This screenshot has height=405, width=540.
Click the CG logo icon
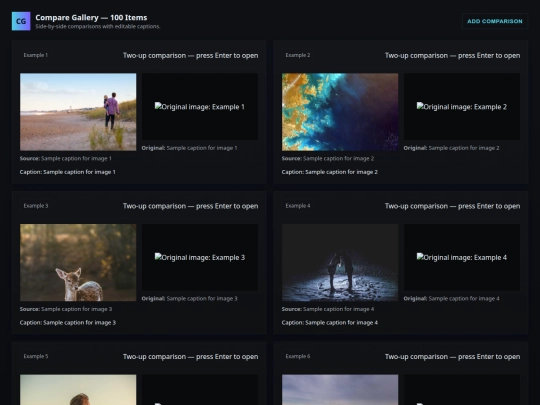tap(21, 21)
